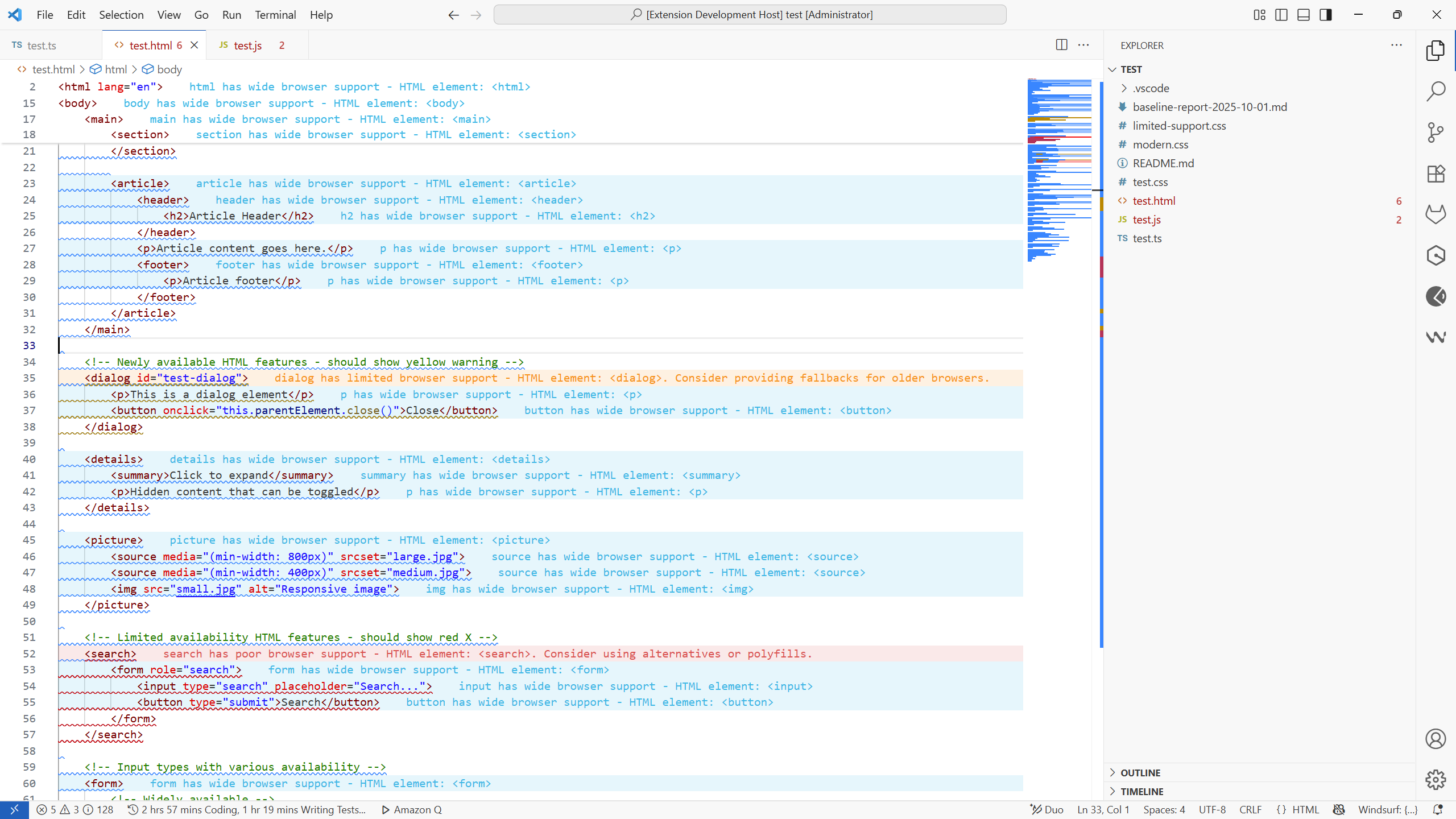Open the Terminal menu
1456x819 pixels.
[275, 15]
